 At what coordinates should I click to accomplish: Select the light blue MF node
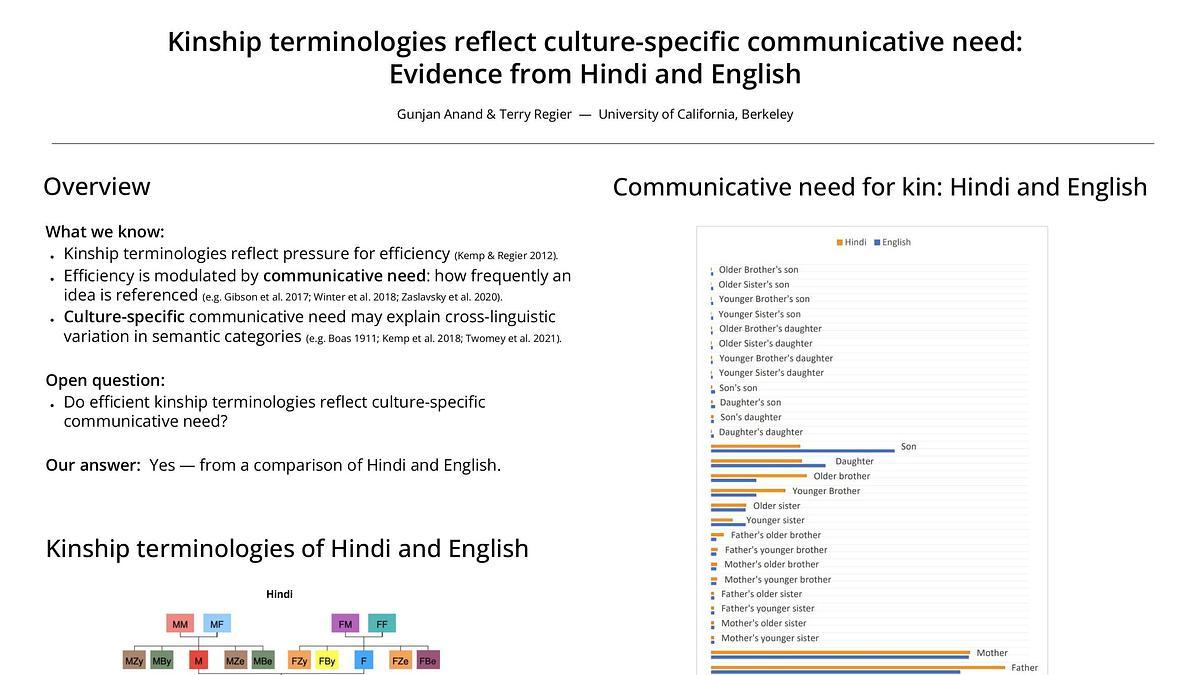(216, 624)
